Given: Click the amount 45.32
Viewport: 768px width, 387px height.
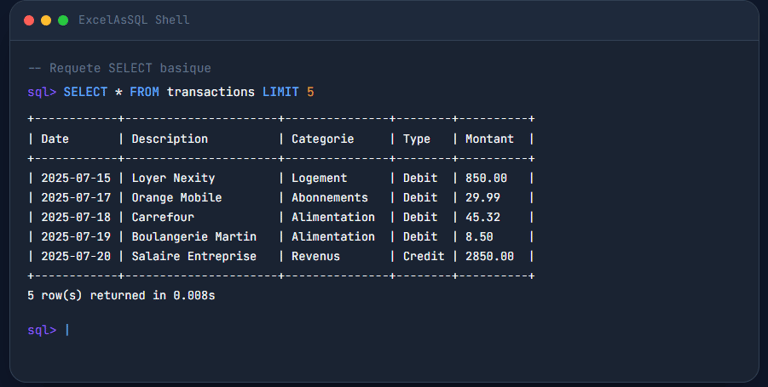Looking at the screenshot, I should point(483,218).
